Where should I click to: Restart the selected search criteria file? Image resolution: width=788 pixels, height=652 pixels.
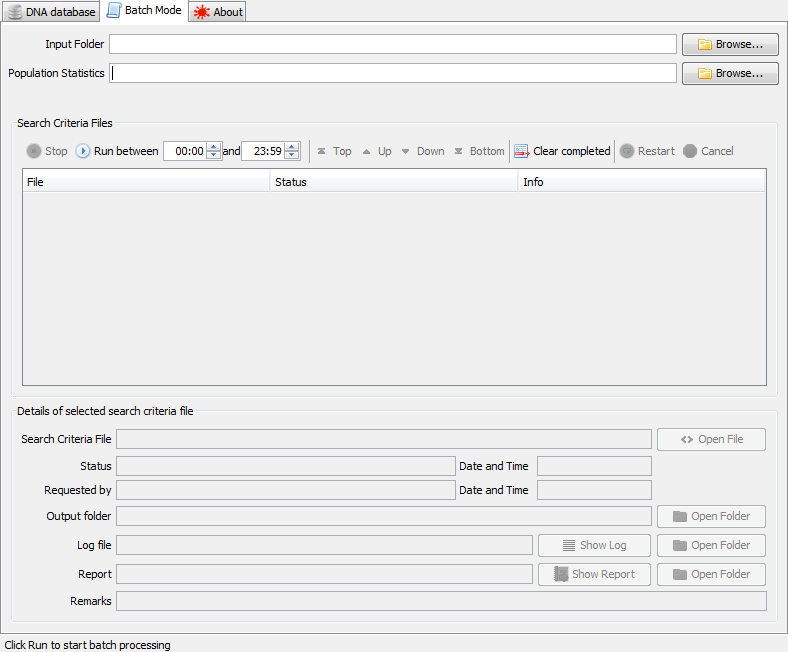[647, 151]
